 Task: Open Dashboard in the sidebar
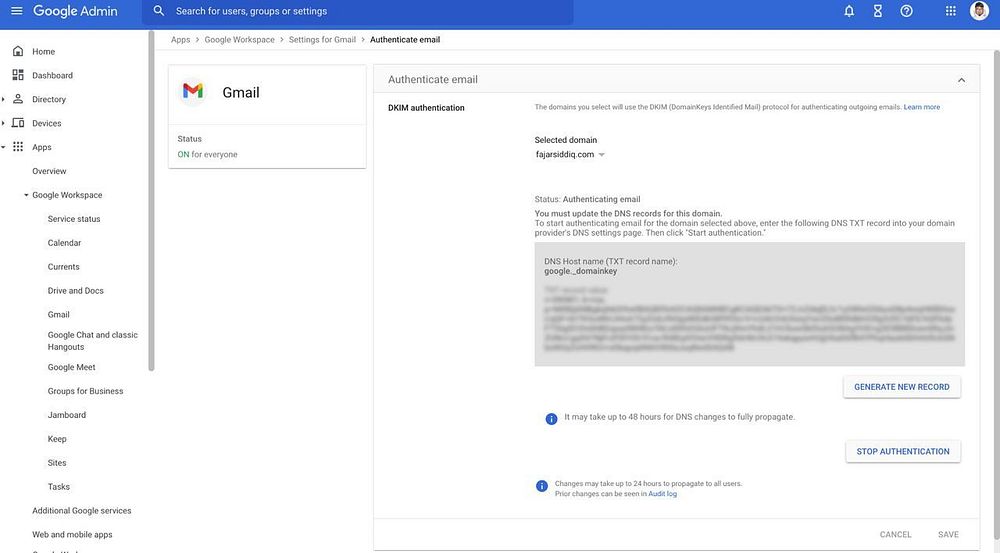[x=52, y=75]
